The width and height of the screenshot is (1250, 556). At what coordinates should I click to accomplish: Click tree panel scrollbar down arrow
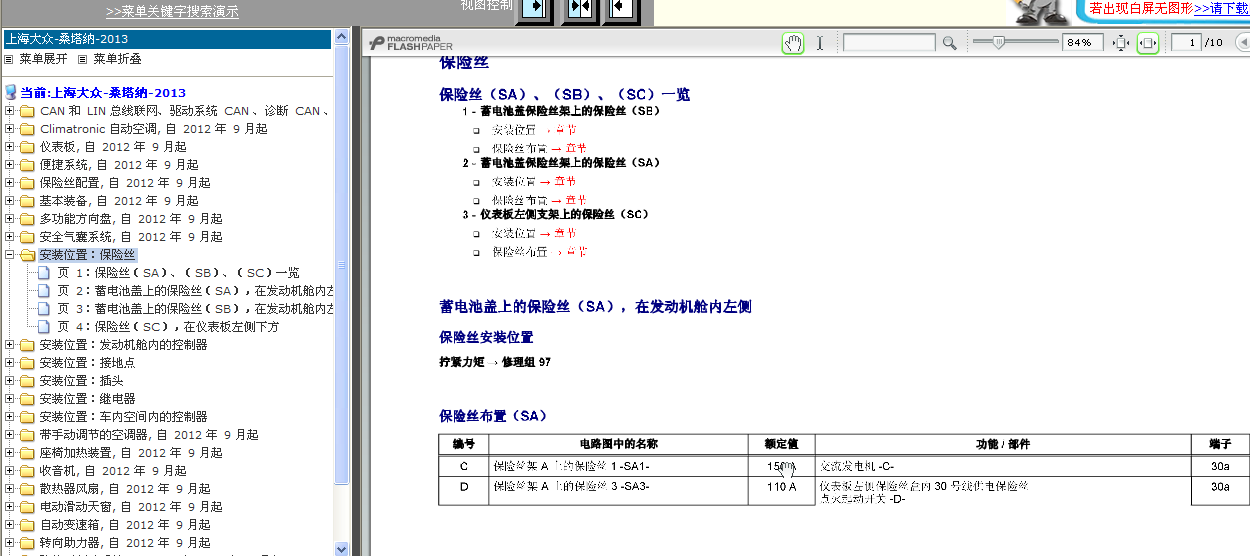(x=342, y=548)
